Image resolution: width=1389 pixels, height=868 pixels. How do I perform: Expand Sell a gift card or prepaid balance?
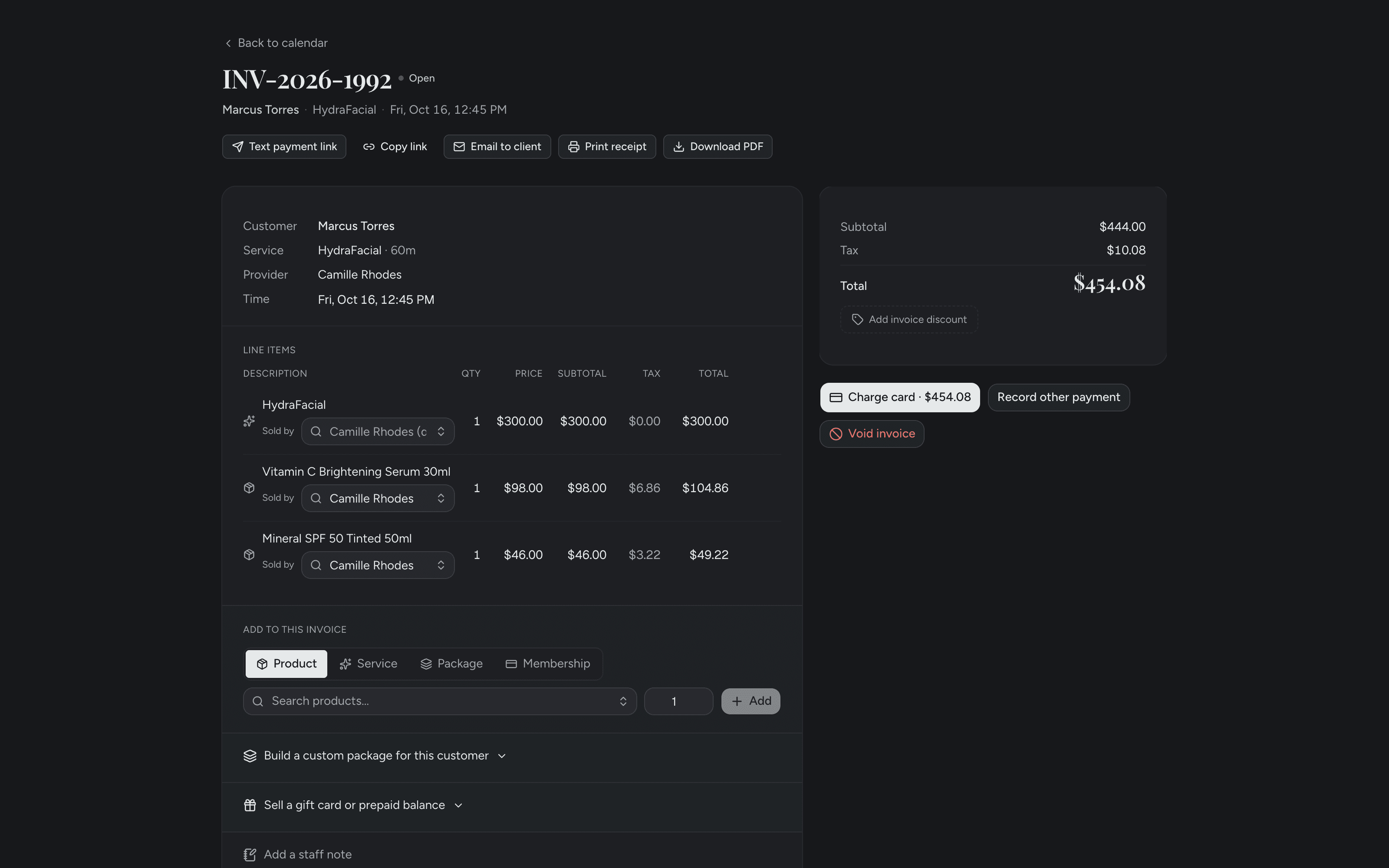pyautogui.click(x=354, y=806)
